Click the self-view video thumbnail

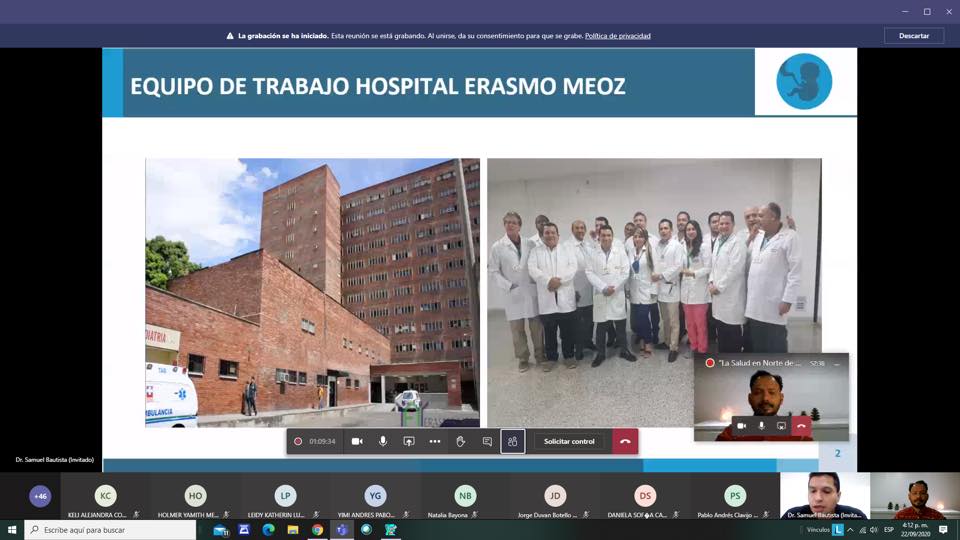[x=915, y=495]
